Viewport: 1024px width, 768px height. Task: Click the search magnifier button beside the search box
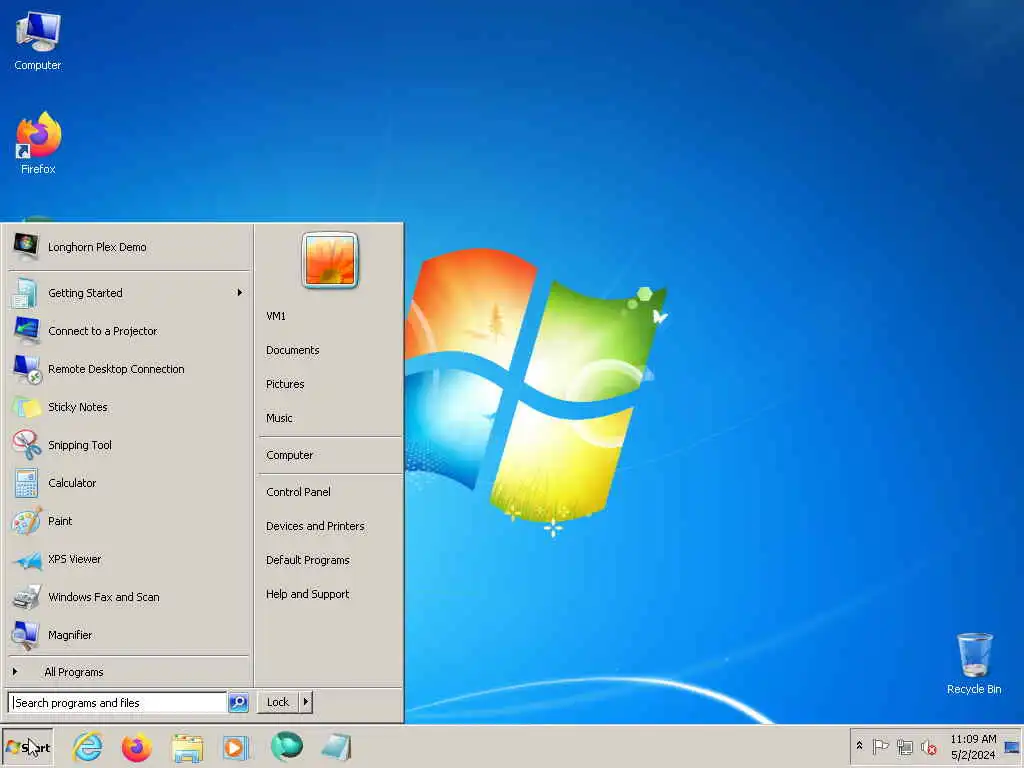[x=238, y=703]
